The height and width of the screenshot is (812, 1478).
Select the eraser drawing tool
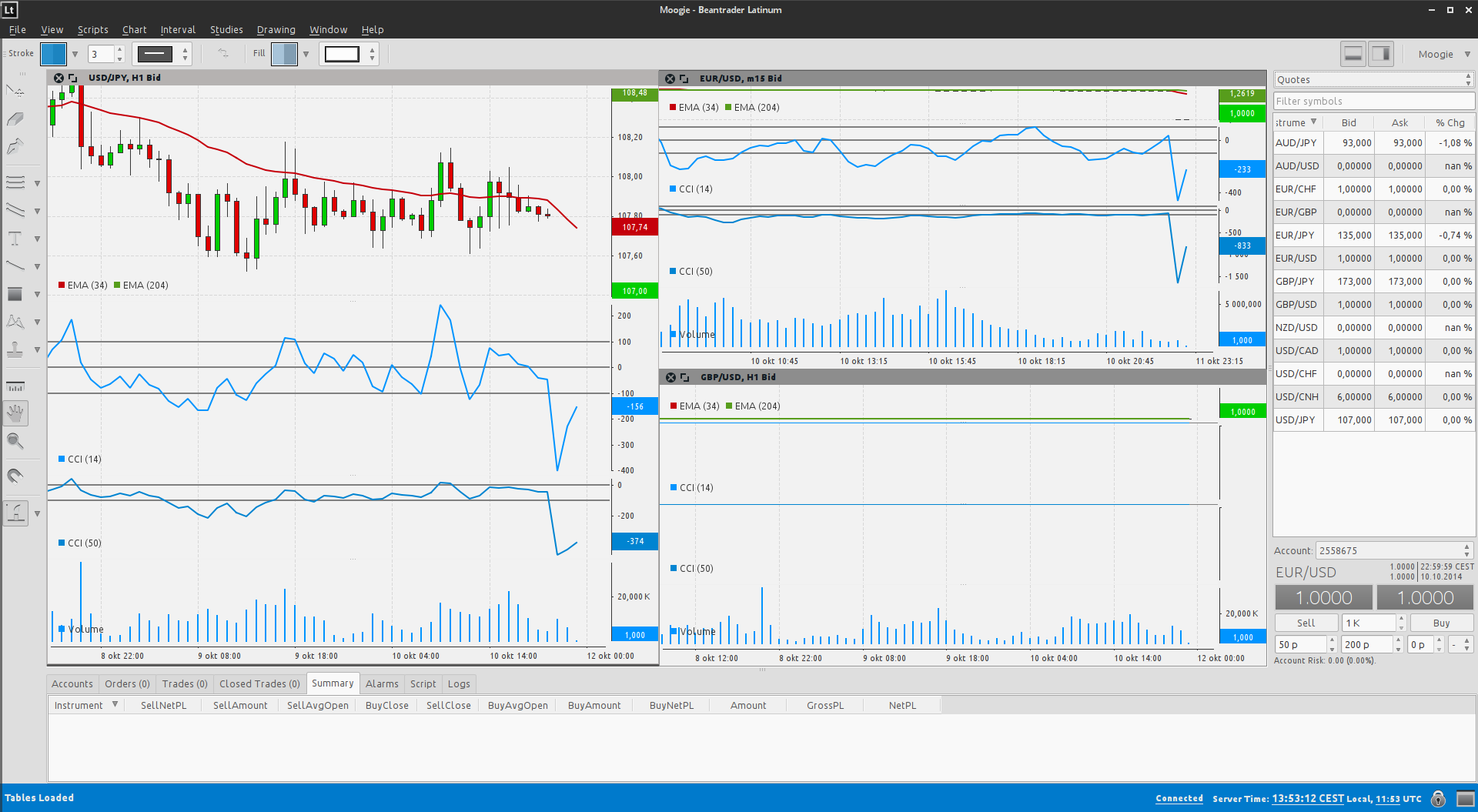coord(15,119)
